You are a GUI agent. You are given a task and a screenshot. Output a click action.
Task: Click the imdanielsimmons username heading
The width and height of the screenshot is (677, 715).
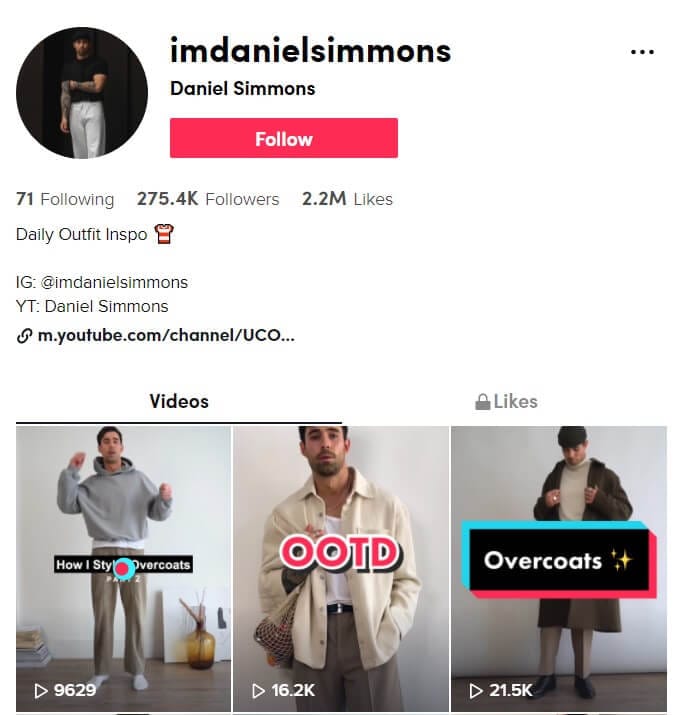click(x=310, y=51)
